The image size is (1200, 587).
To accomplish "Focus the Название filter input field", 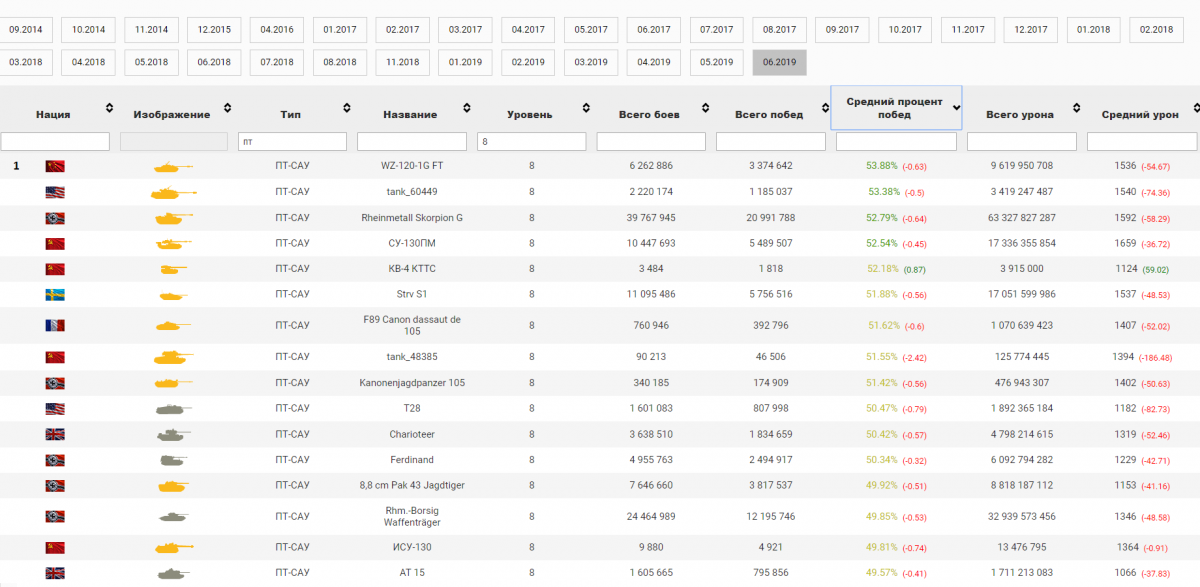I will tap(411, 142).
